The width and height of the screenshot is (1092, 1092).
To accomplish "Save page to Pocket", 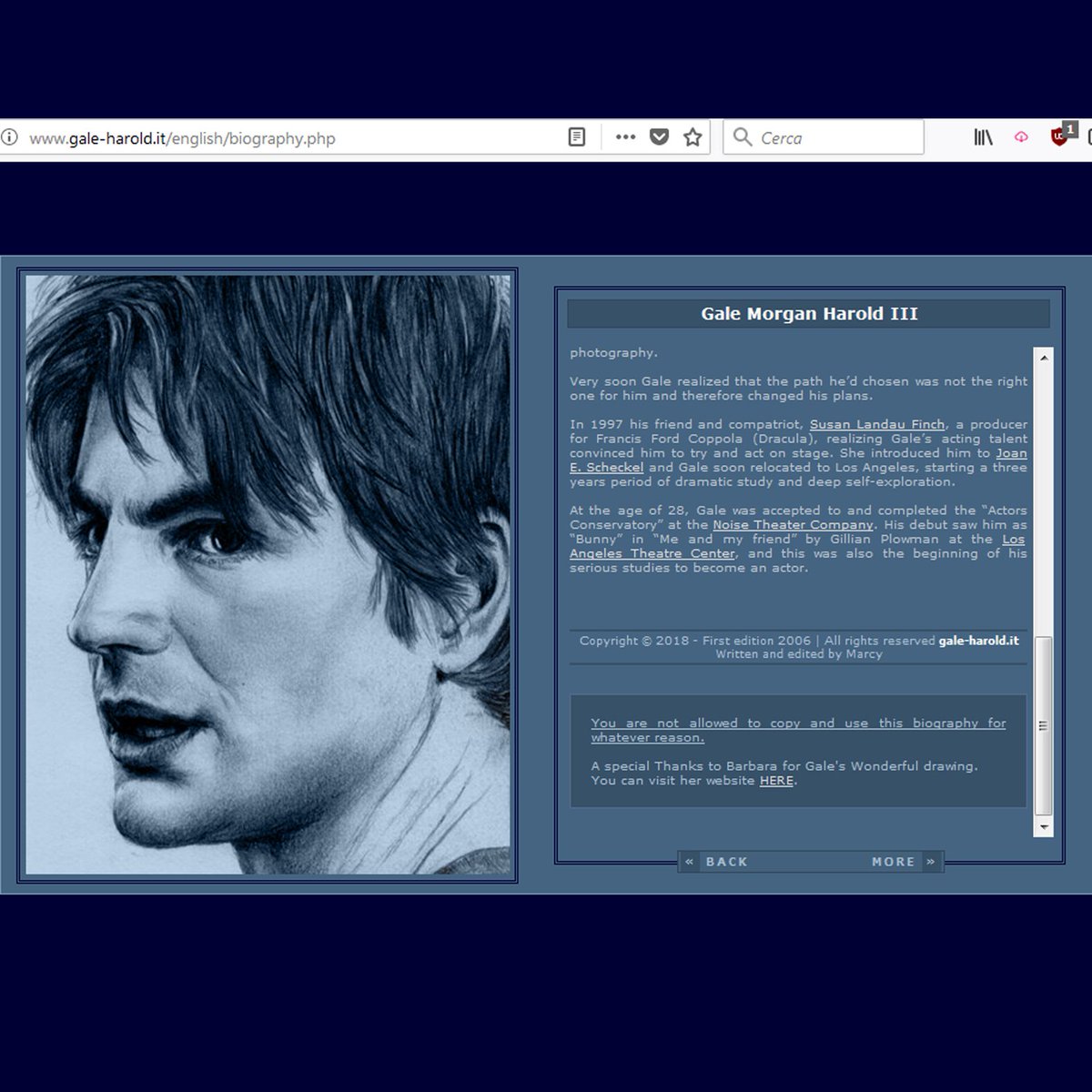I will click(x=660, y=137).
